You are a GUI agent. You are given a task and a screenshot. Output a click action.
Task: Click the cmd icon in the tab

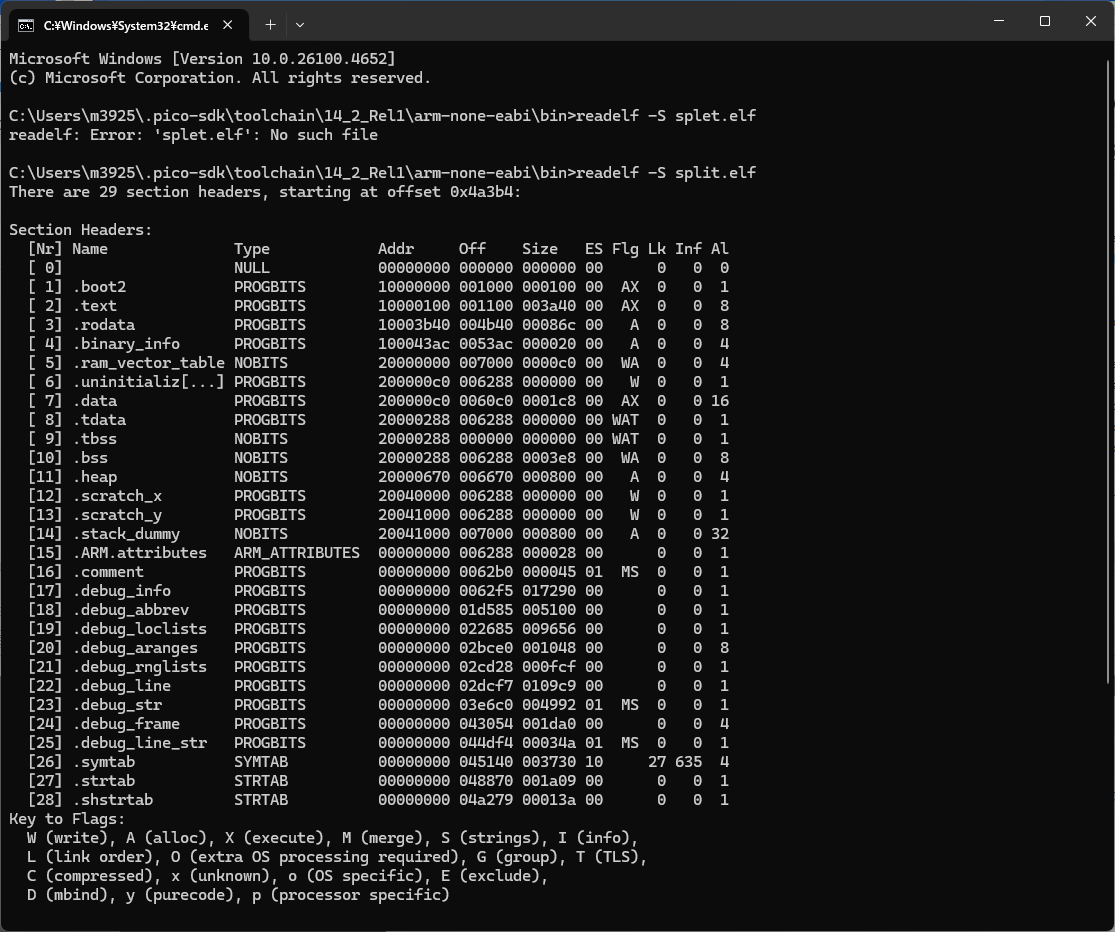click(x=26, y=24)
